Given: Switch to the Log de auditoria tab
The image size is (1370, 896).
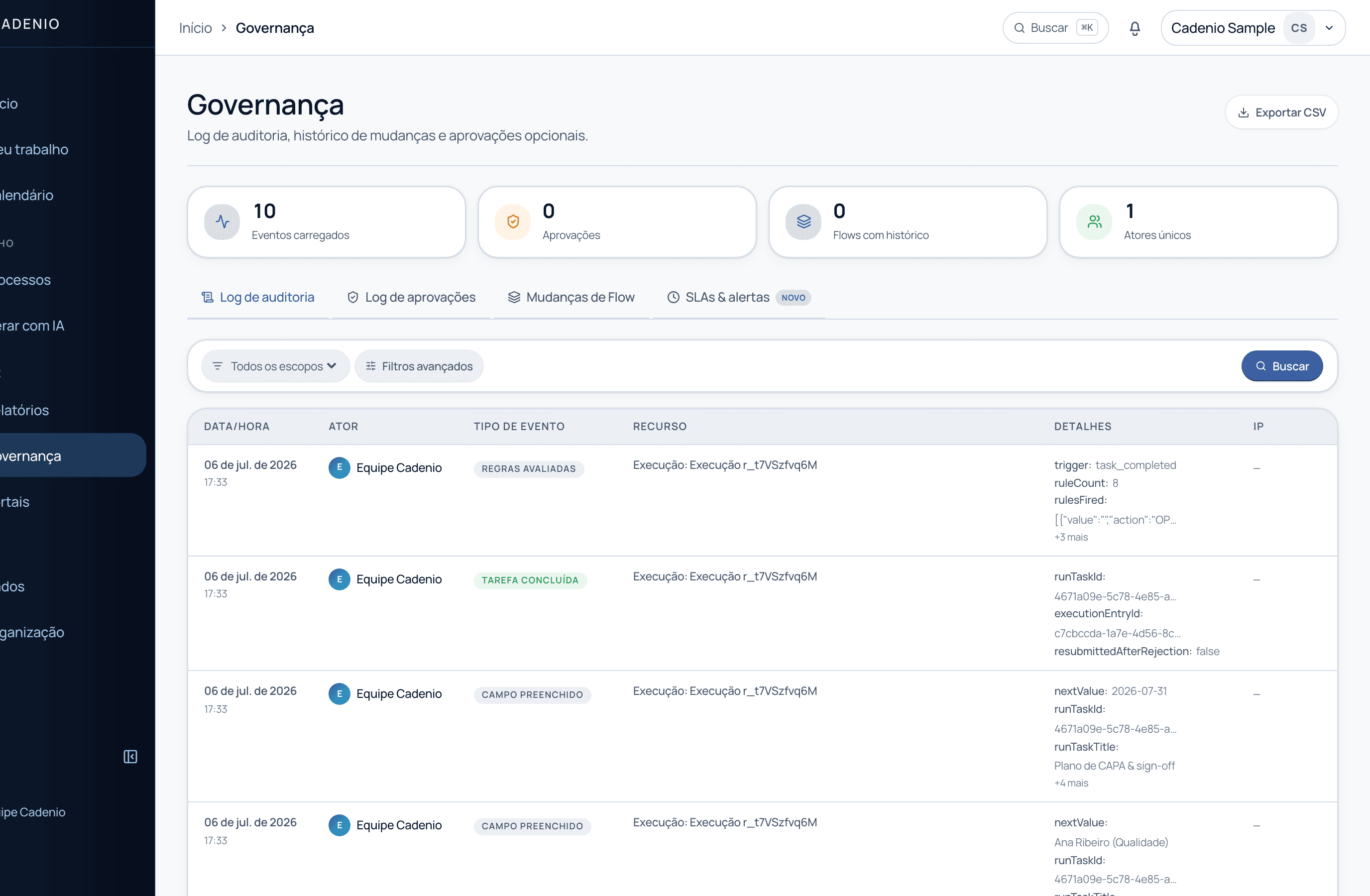Looking at the screenshot, I should 258,297.
